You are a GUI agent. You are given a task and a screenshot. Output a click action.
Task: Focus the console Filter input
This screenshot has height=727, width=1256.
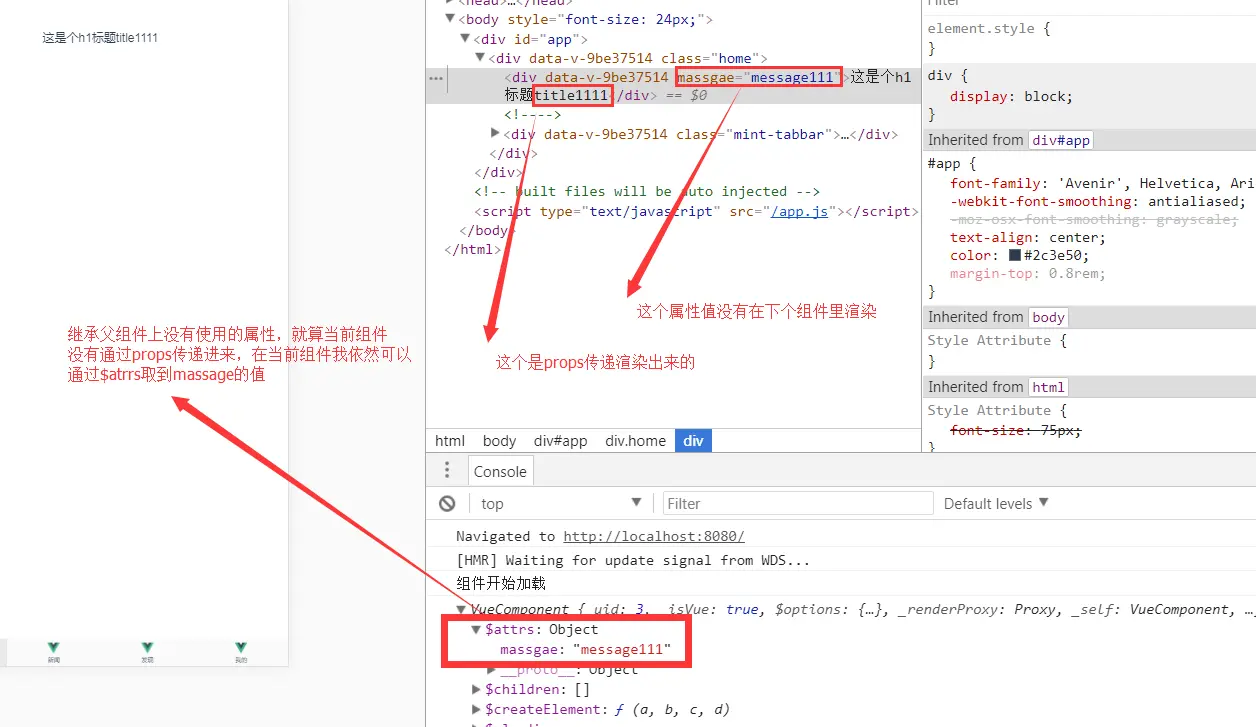click(798, 503)
